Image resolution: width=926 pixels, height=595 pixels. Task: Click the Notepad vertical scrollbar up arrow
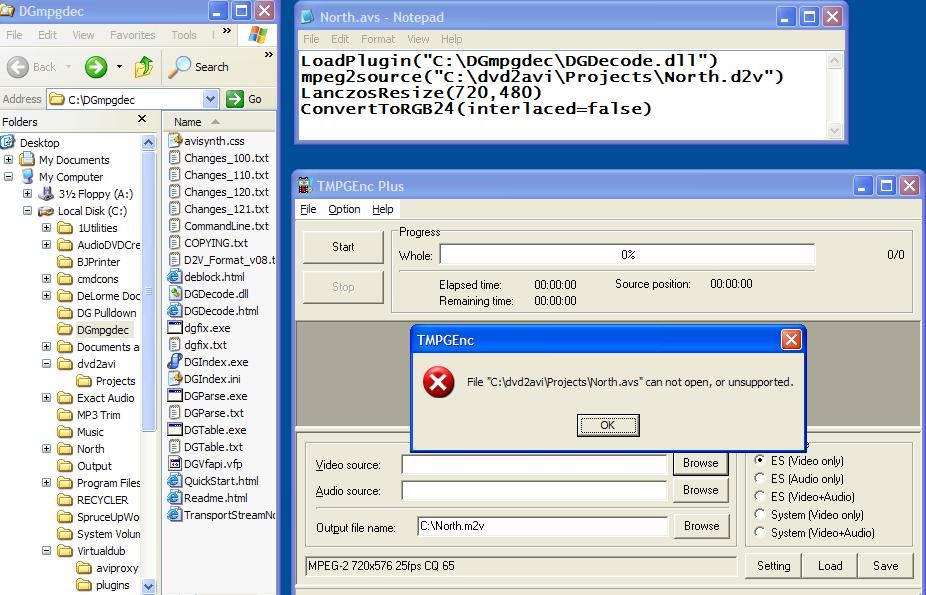834,60
